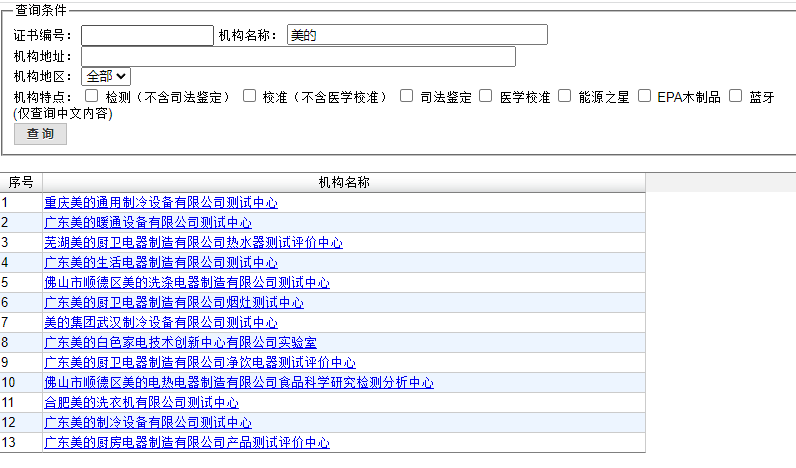This screenshot has width=796, height=468.
Task: Tick the 司法鉴定 checkbox
Action: [406, 96]
